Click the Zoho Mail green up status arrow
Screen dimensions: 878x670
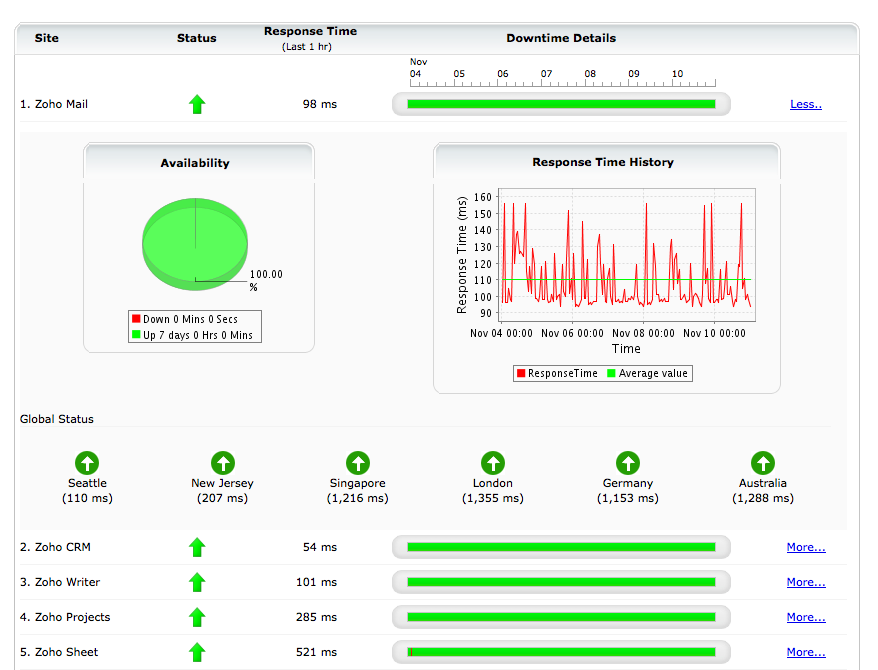coord(197,104)
